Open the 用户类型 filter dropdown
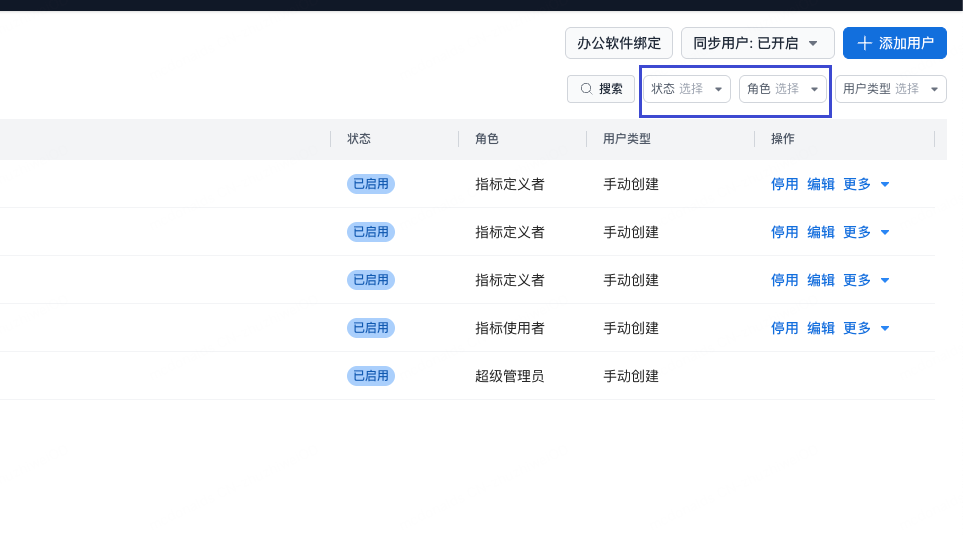 [891, 89]
